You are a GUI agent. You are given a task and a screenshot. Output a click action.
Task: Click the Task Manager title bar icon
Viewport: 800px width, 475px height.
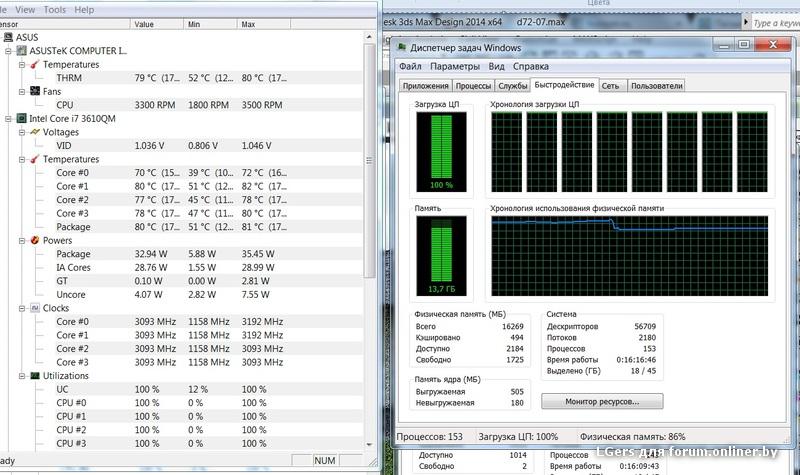(402, 47)
